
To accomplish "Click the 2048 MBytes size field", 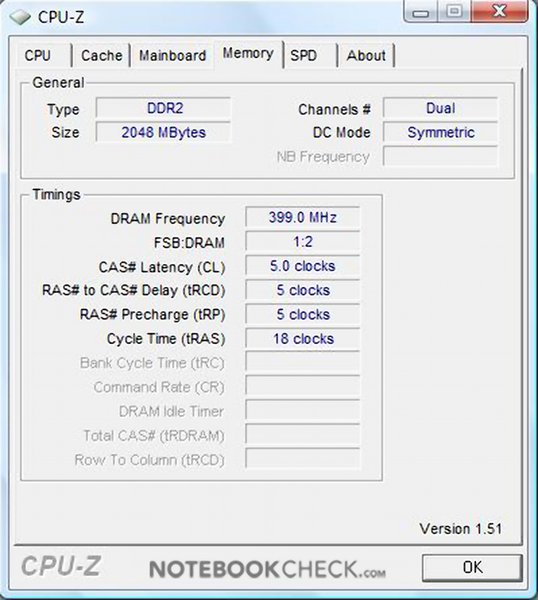I will [163, 132].
